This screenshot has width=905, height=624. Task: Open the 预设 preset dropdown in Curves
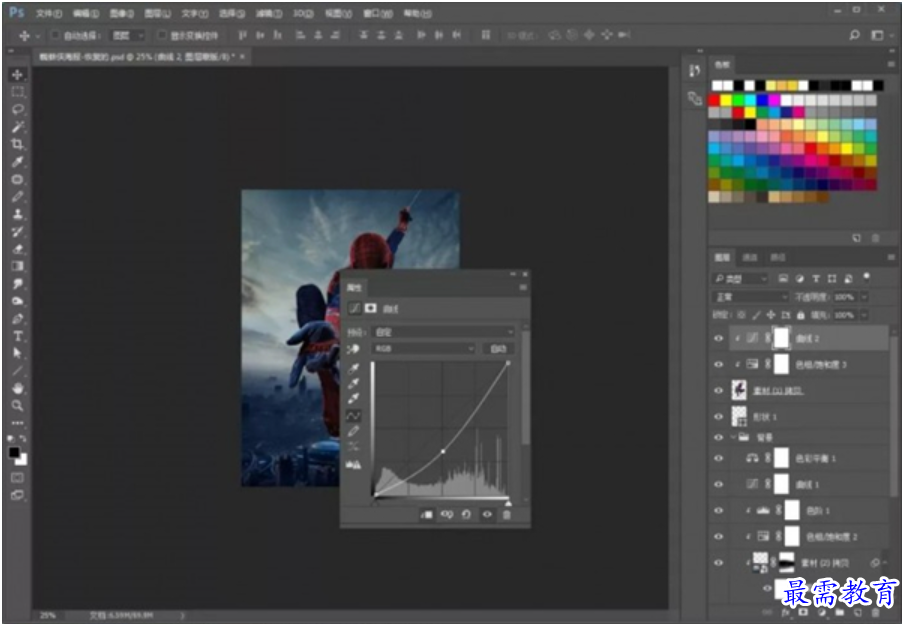click(443, 332)
